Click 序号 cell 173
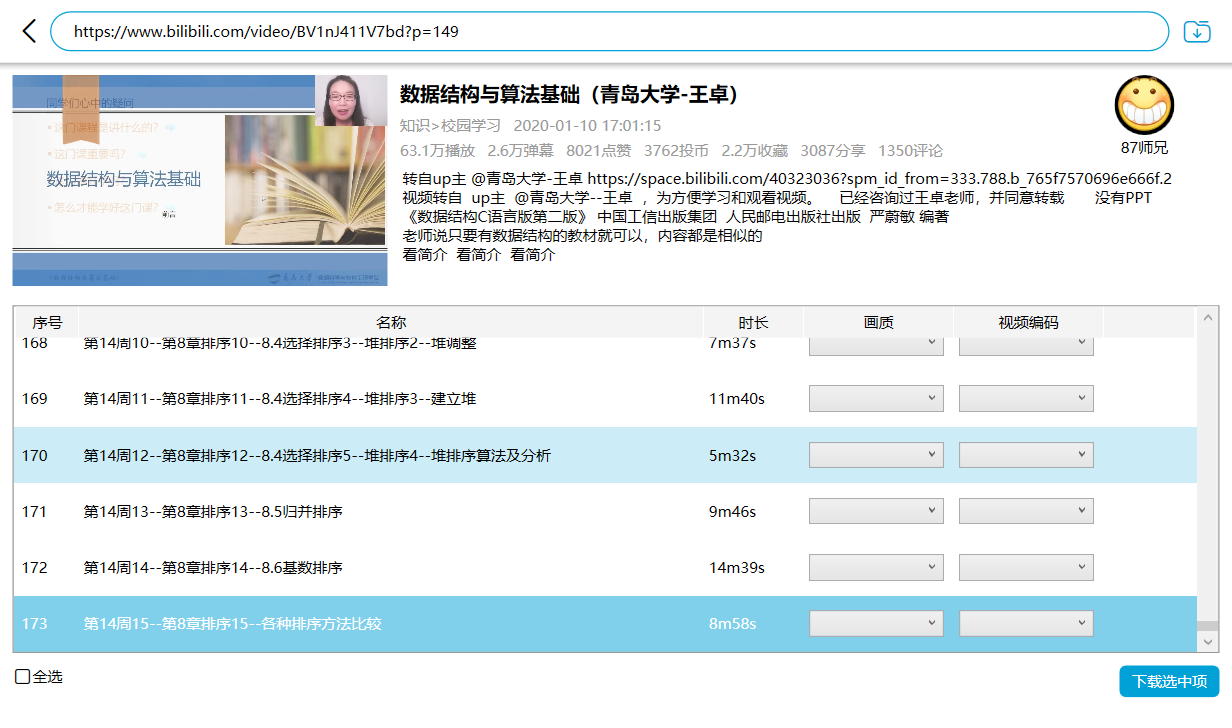This screenshot has width=1232, height=728. pos(35,623)
